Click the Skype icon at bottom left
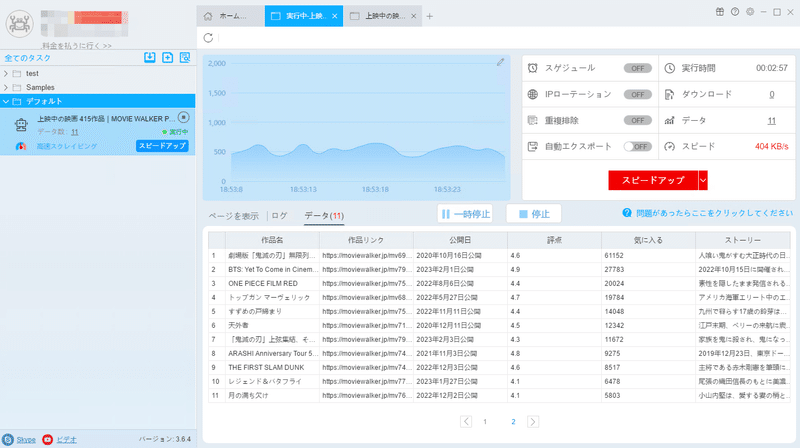Viewport: 800px width, 448px height. [x=8, y=439]
